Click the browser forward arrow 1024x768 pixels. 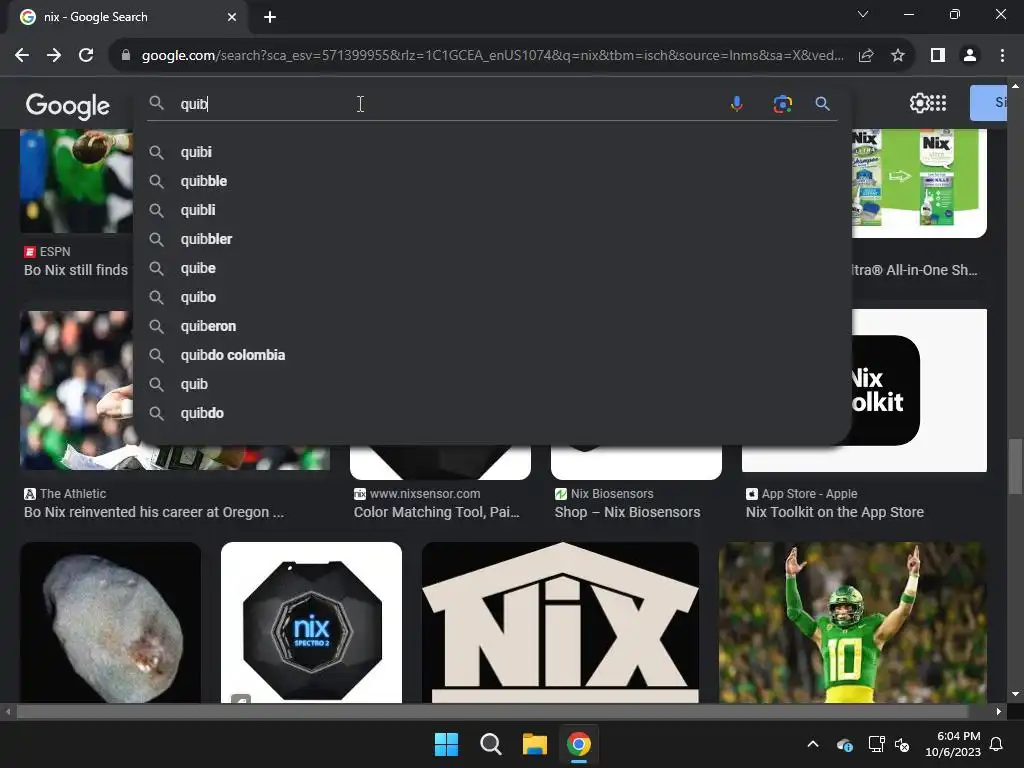pos(54,56)
